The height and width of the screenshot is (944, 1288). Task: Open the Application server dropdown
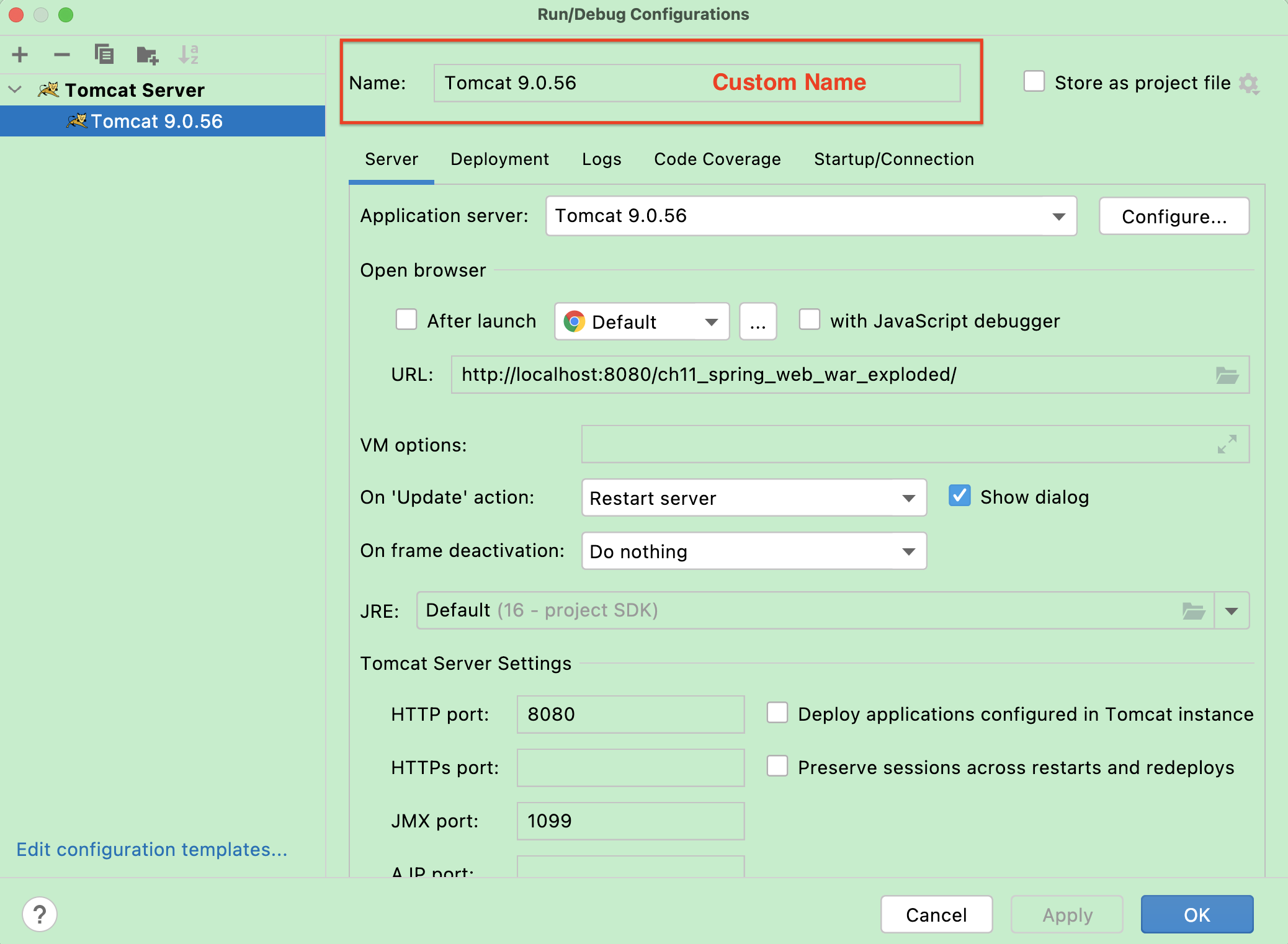coord(811,216)
